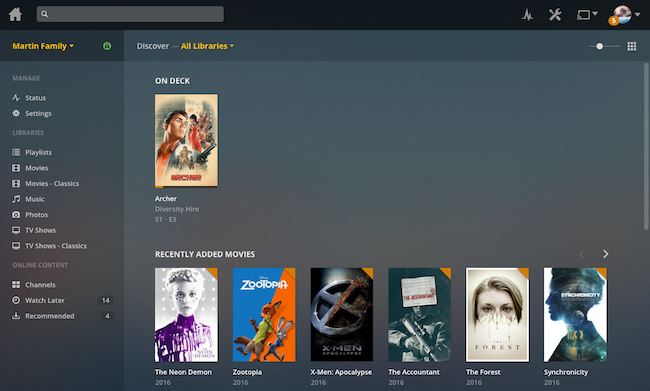Click the Playlists list icon
This screenshot has width=650, height=391.
click(16, 152)
